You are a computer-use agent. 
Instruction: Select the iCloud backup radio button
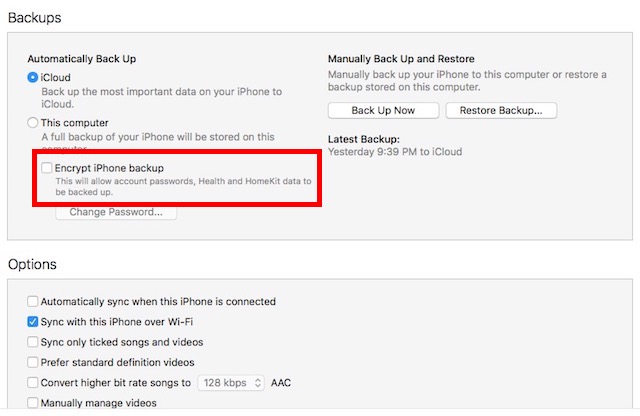click(33, 77)
